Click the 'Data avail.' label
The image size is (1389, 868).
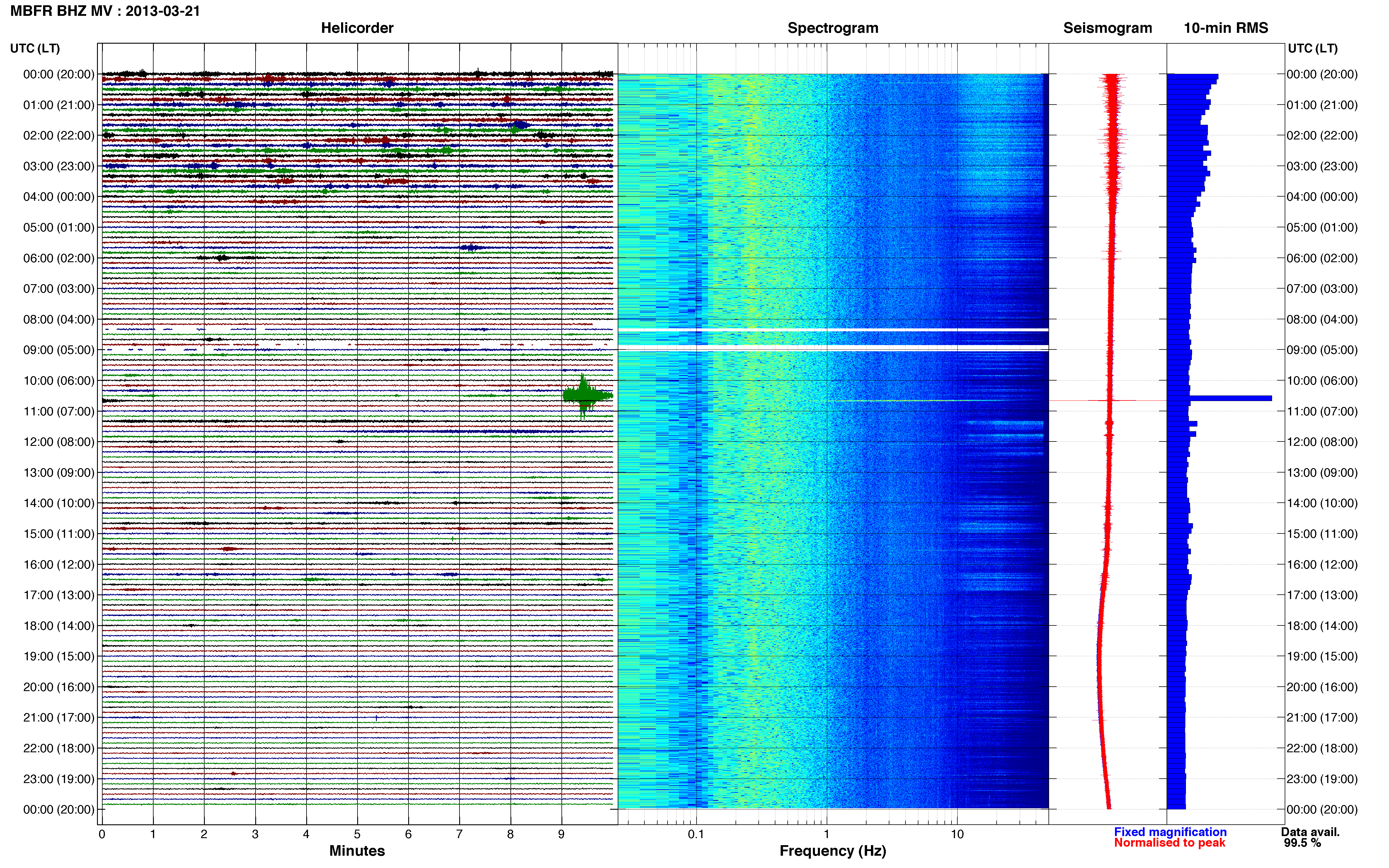[1310, 832]
